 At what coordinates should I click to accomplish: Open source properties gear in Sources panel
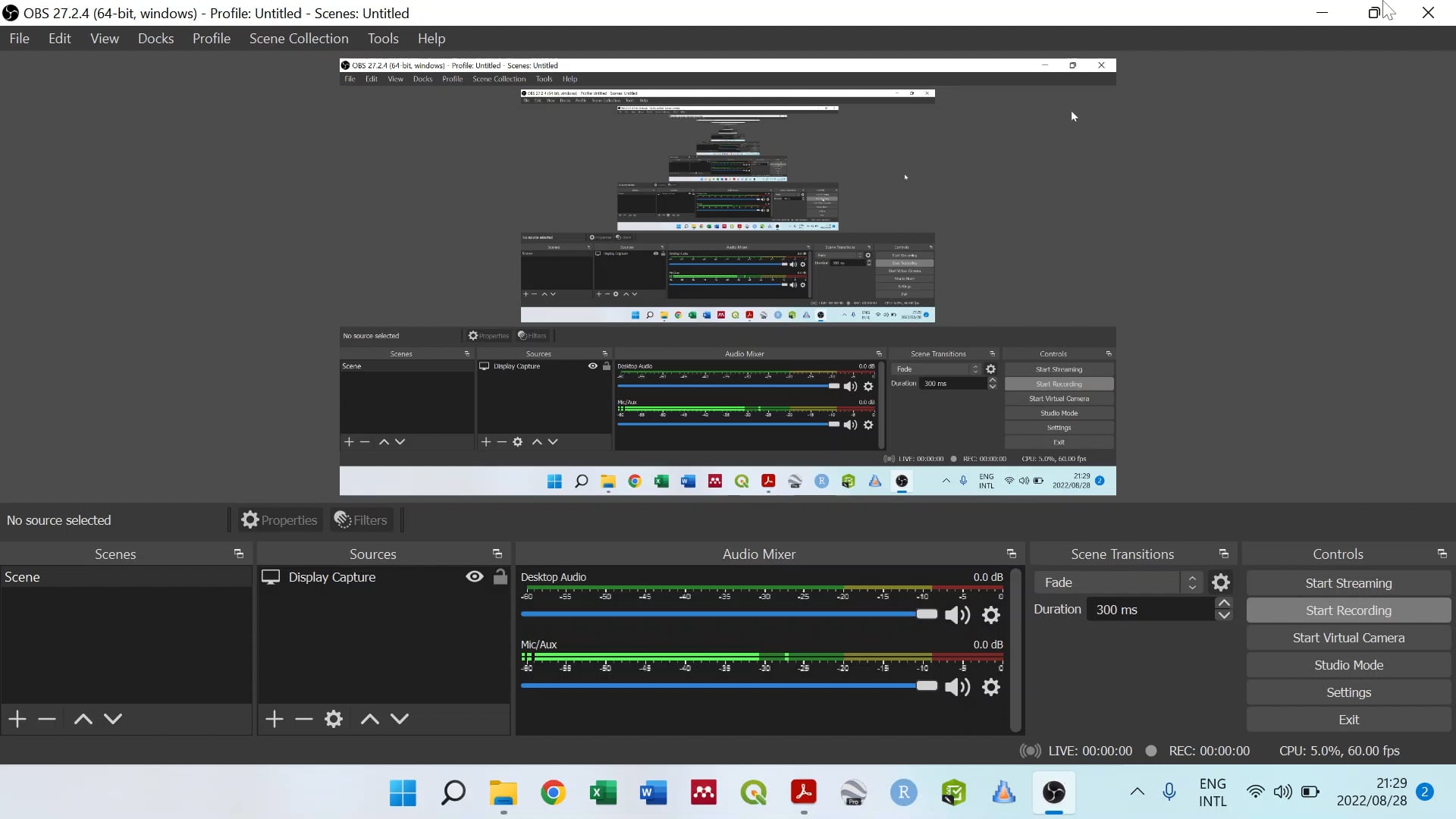click(x=334, y=719)
